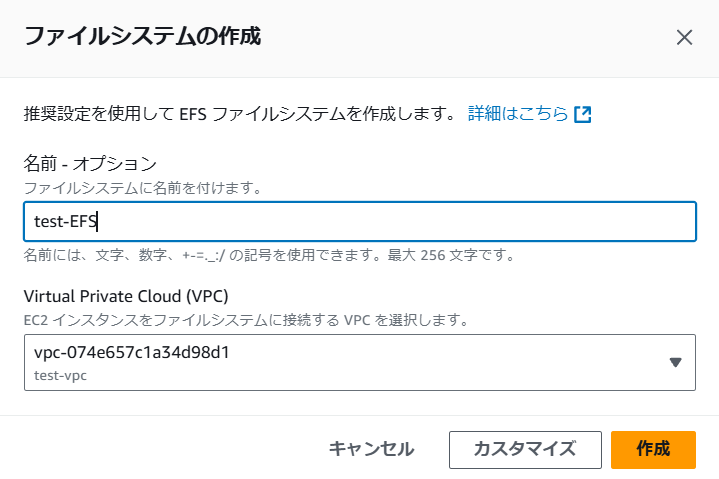Click the test-EFS text inside the name field
Viewport: 719px width, 479px height.
[x=66, y=221]
